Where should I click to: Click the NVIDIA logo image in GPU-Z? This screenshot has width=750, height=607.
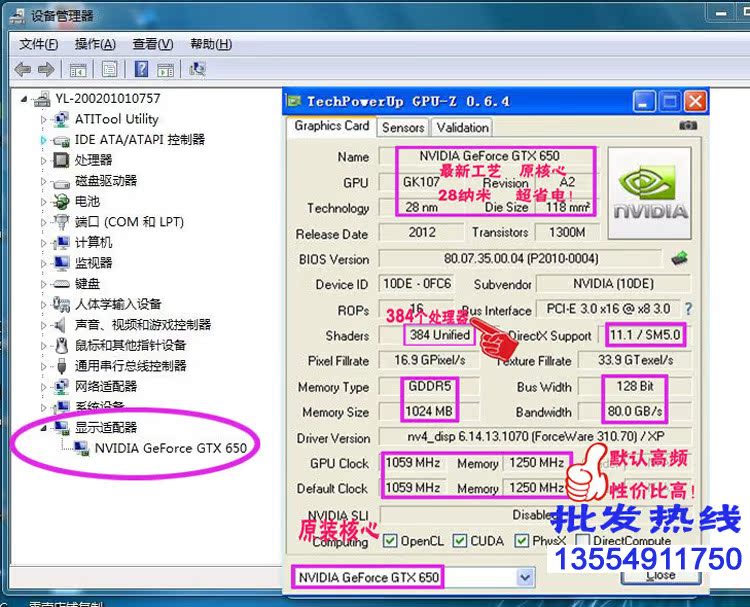tap(649, 193)
